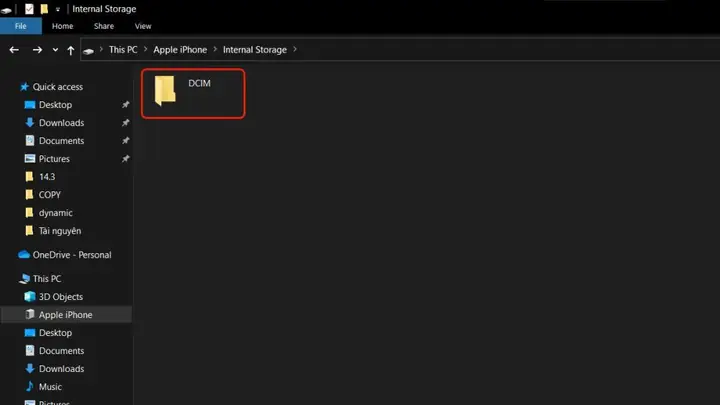This screenshot has width=720, height=405.
Task: Select Quick access in sidebar
Action: (x=58, y=87)
